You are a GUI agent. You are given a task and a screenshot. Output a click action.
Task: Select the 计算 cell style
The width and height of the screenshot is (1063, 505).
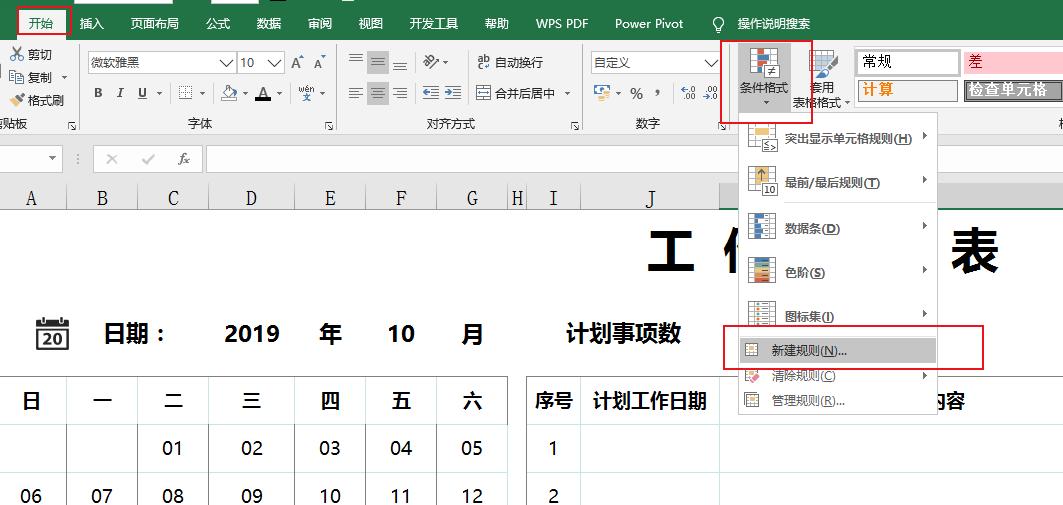click(908, 90)
